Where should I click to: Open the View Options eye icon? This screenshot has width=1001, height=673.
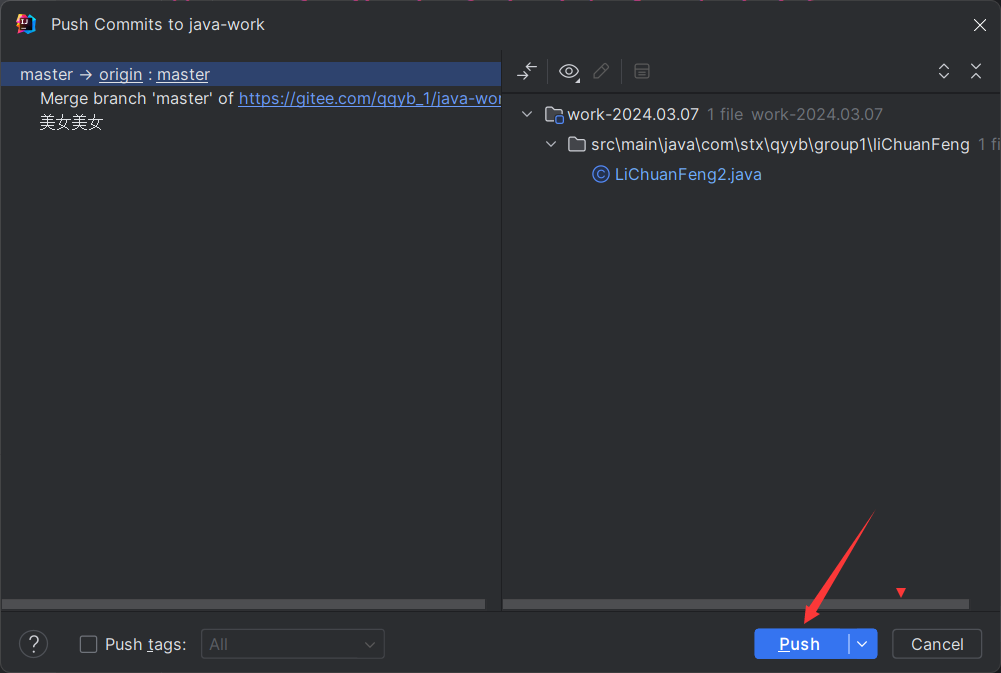pos(569,72)
